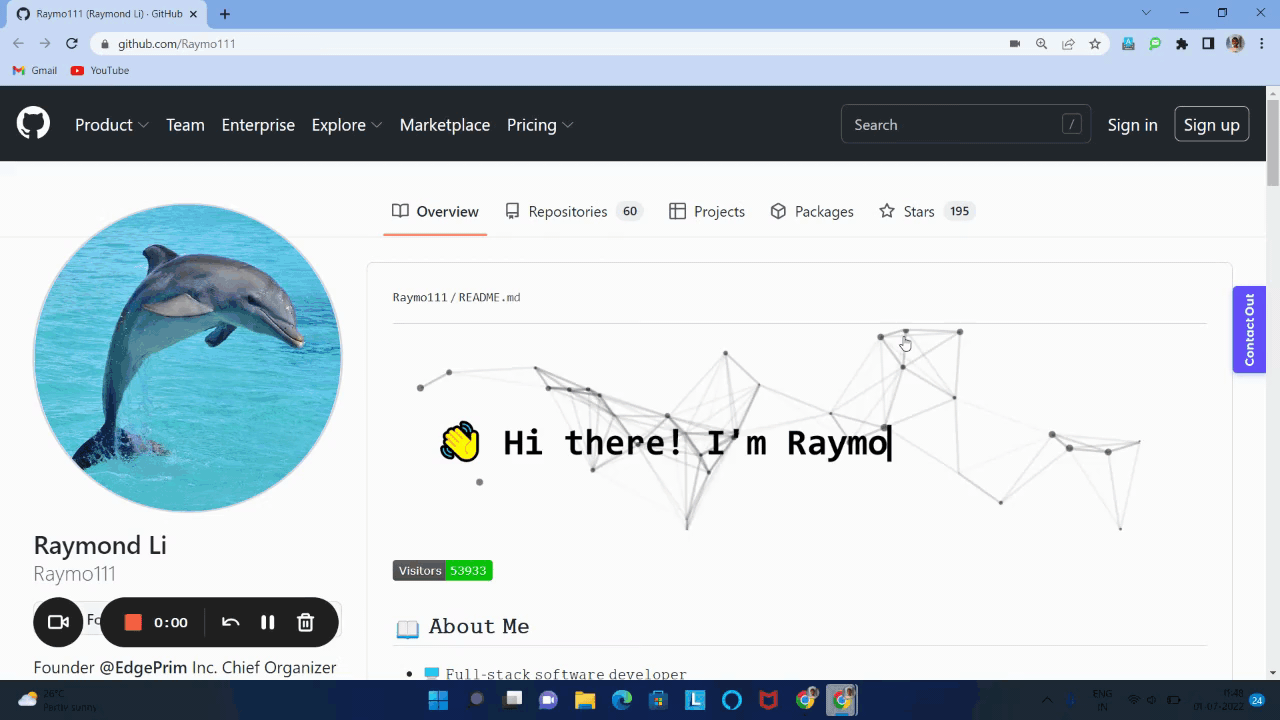Open the notification center badge 24
Screen dimensions: 1280x720
1257,700
